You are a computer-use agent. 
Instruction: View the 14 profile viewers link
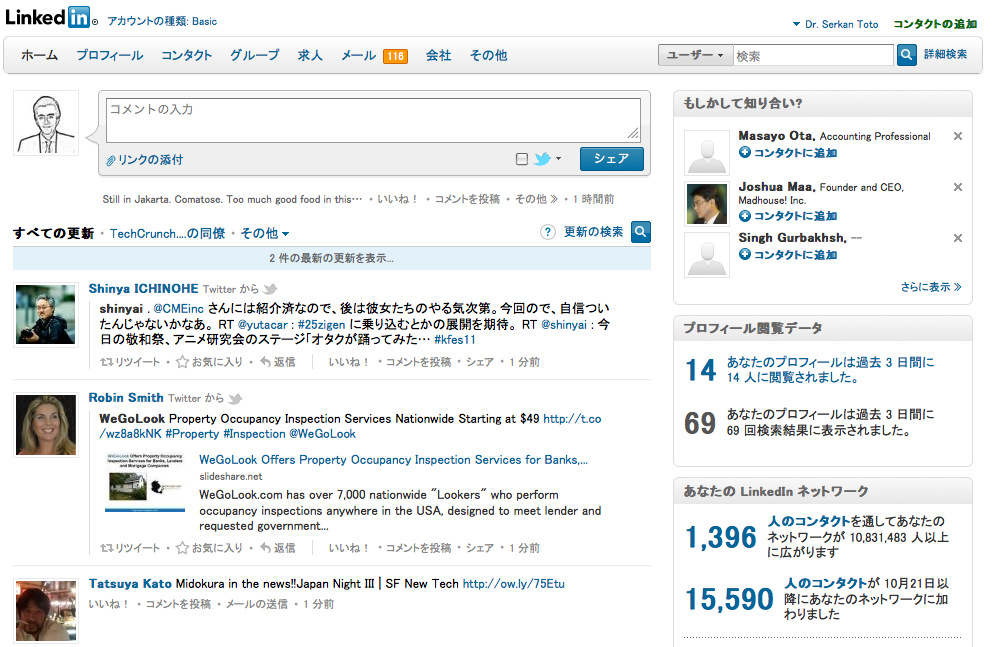830,370
